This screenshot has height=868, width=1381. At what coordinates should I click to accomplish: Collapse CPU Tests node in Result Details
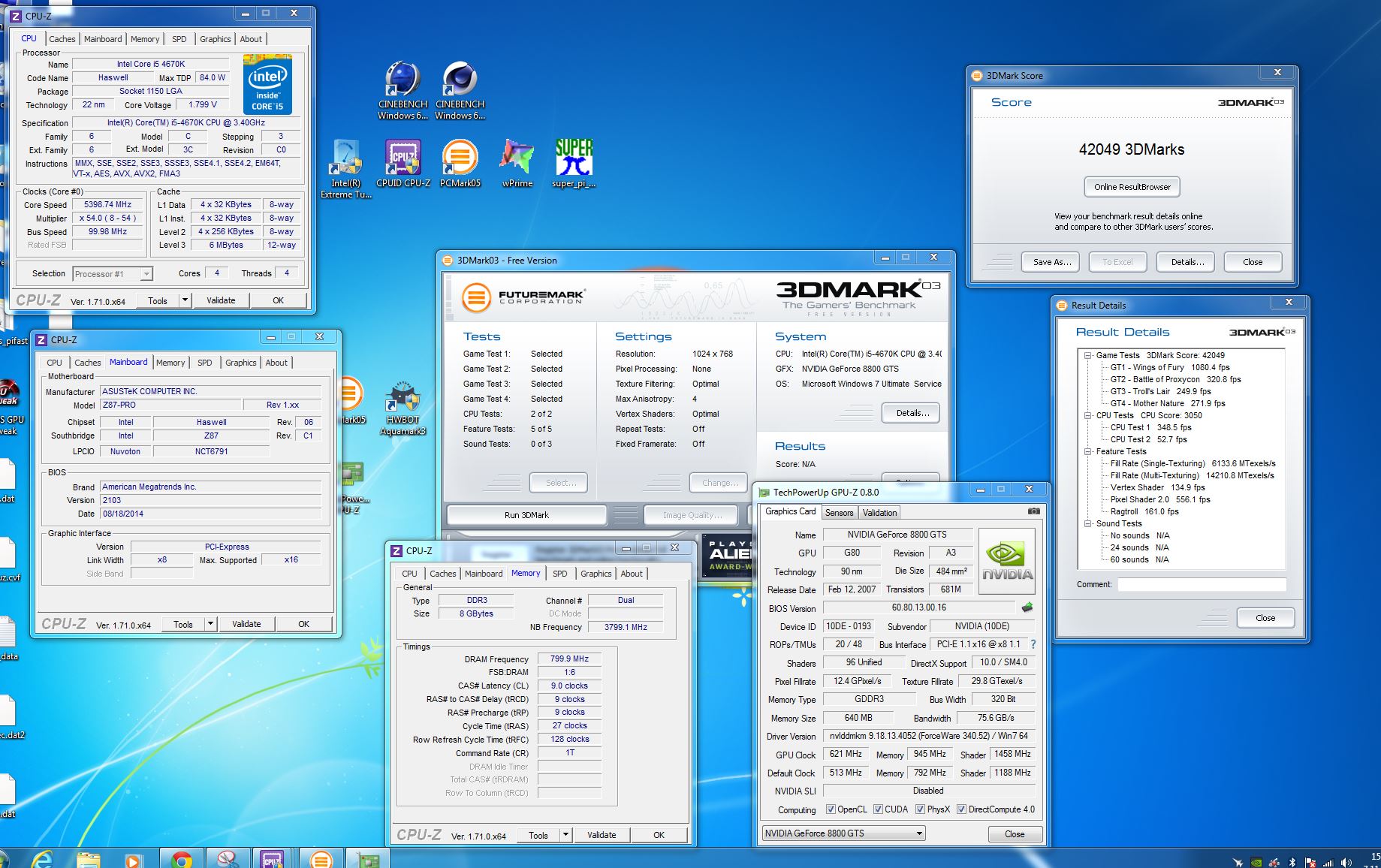point(1087,415)
